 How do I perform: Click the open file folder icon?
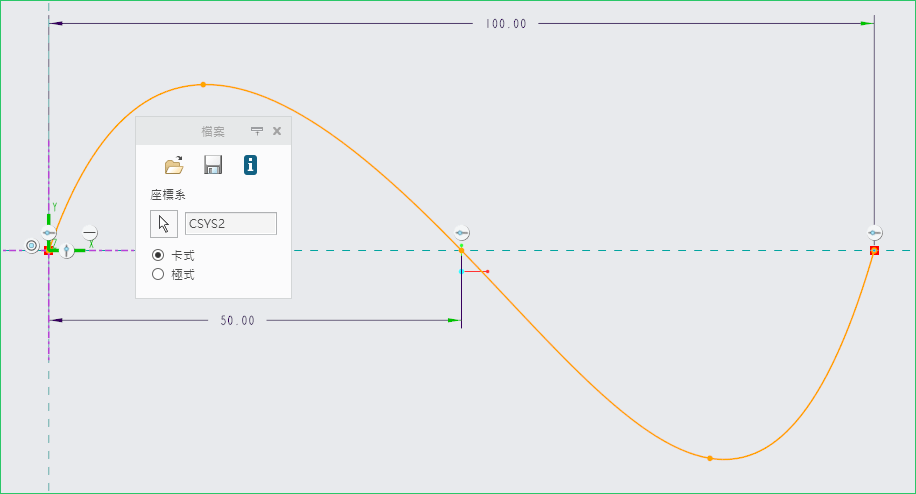[174, 165]
